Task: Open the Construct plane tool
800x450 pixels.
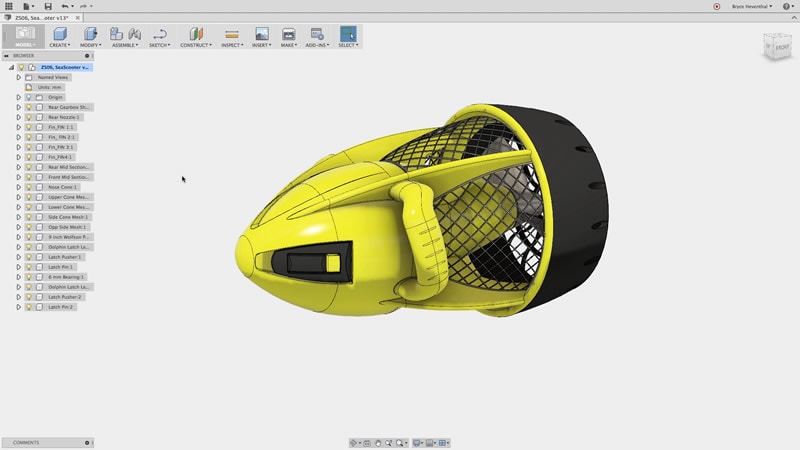Action: coord(196,34)
